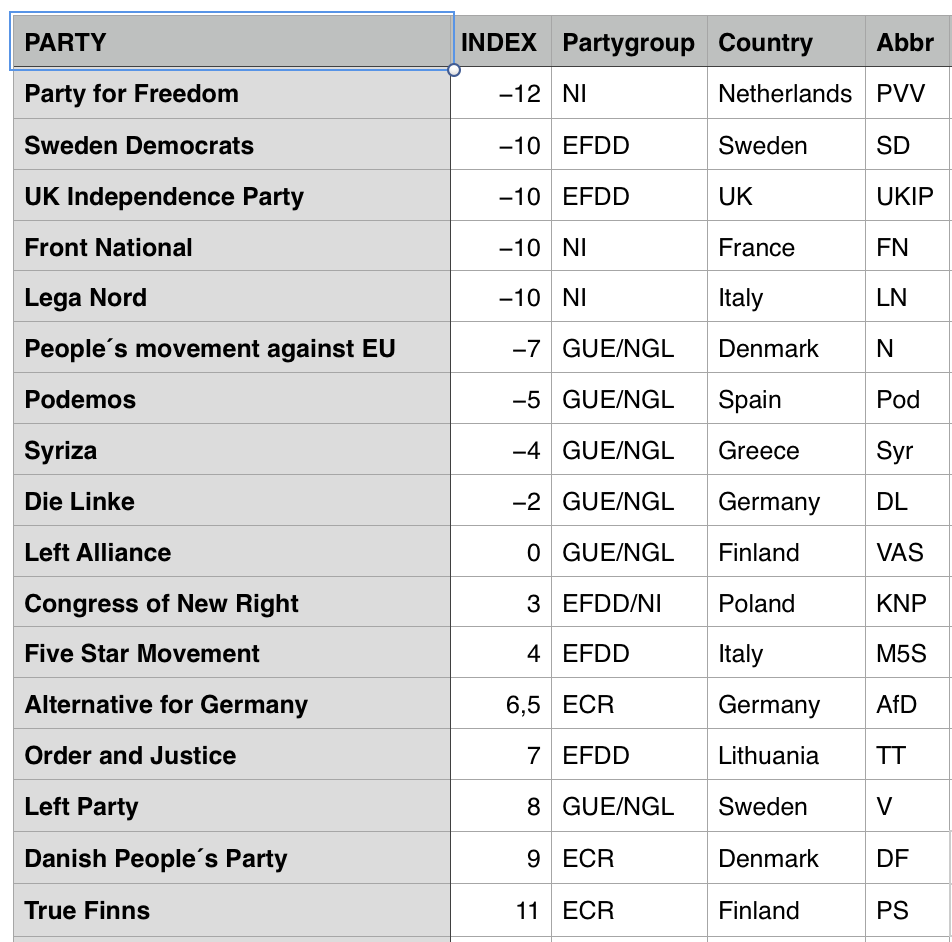Click the Front National party cell

231,247
